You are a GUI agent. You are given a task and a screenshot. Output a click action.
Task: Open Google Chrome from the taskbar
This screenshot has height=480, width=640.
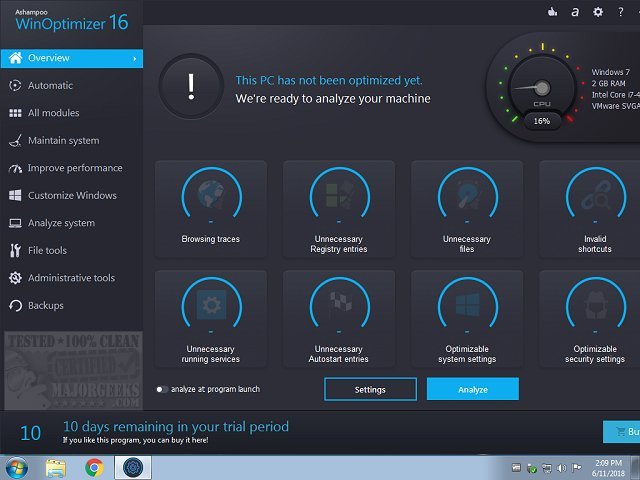click(x=94, y=467)
